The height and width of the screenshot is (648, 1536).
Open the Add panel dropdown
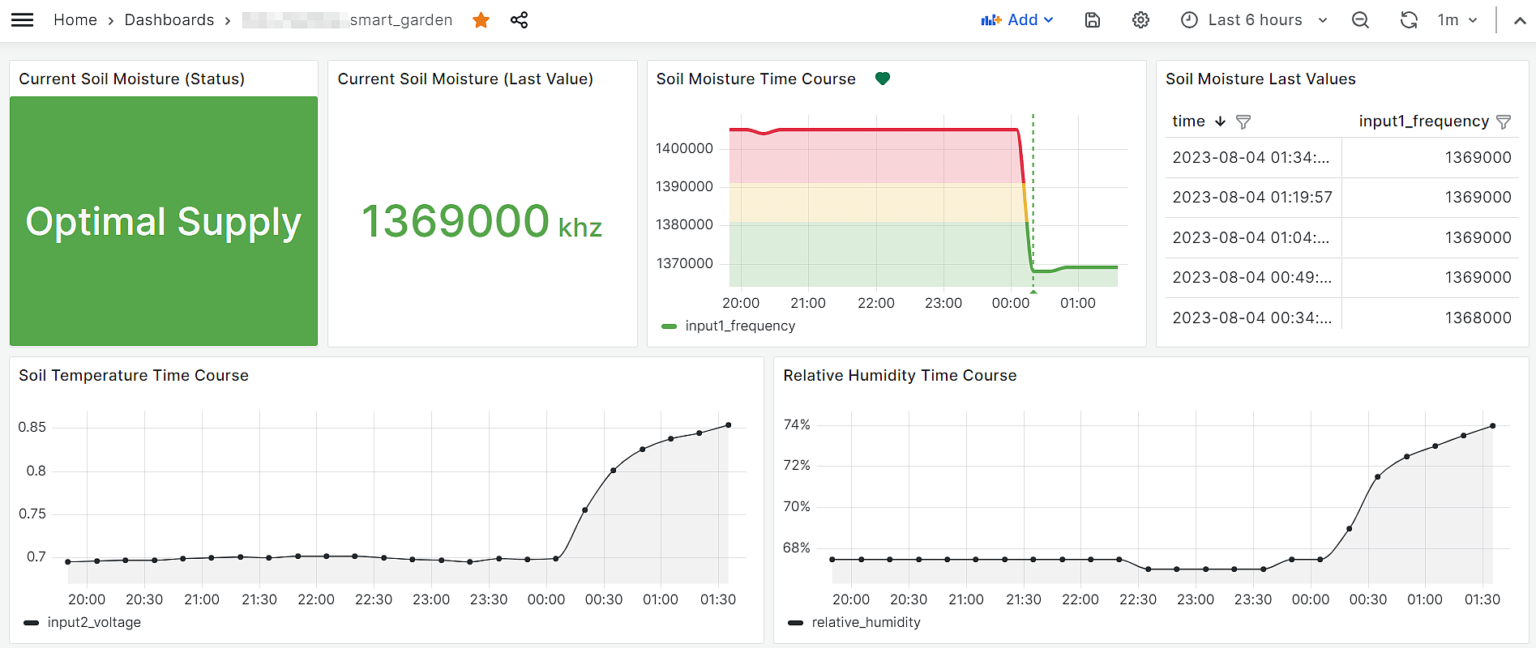1017,19
